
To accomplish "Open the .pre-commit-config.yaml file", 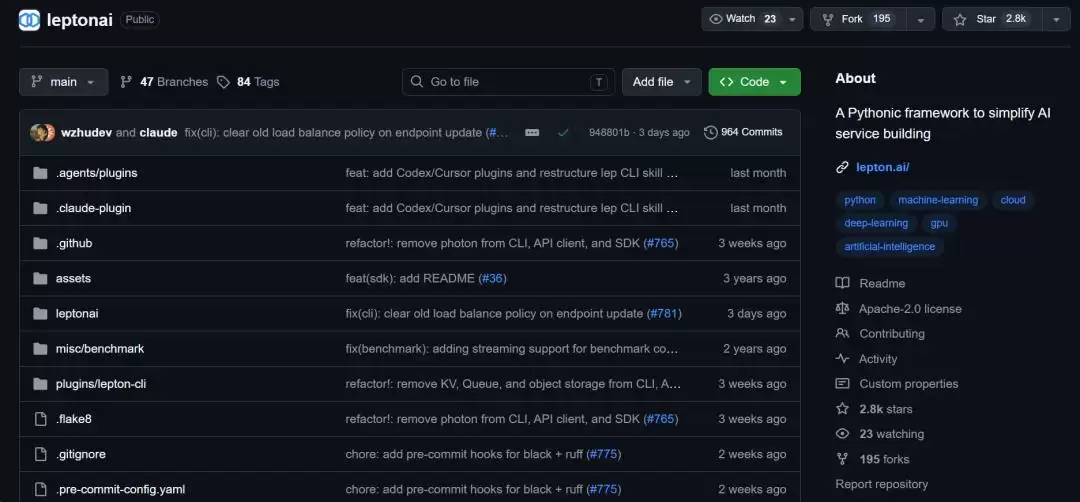I will click(x=121, y=489).
